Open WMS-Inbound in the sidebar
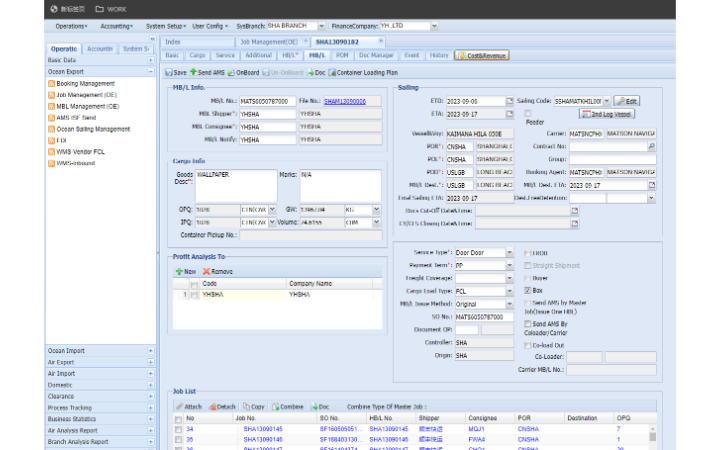The width and height of the screenshot is (720, 450). click(76, 163)
